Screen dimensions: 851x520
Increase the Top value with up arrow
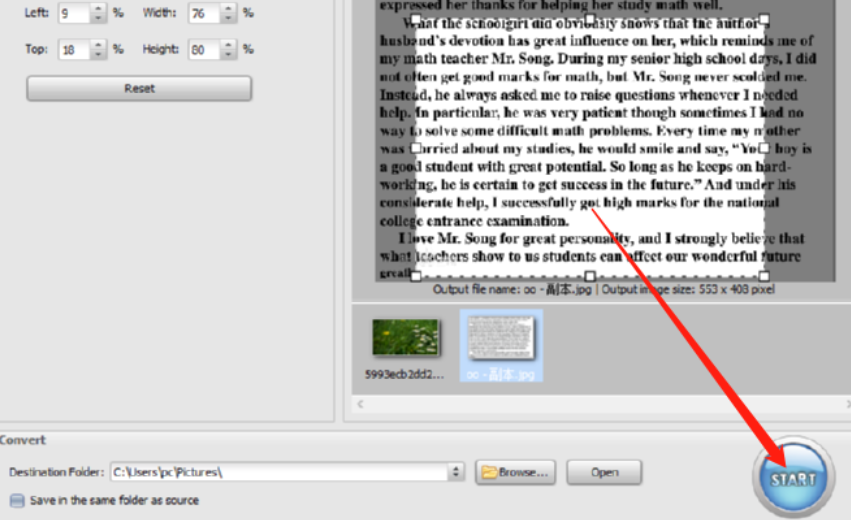98,45
